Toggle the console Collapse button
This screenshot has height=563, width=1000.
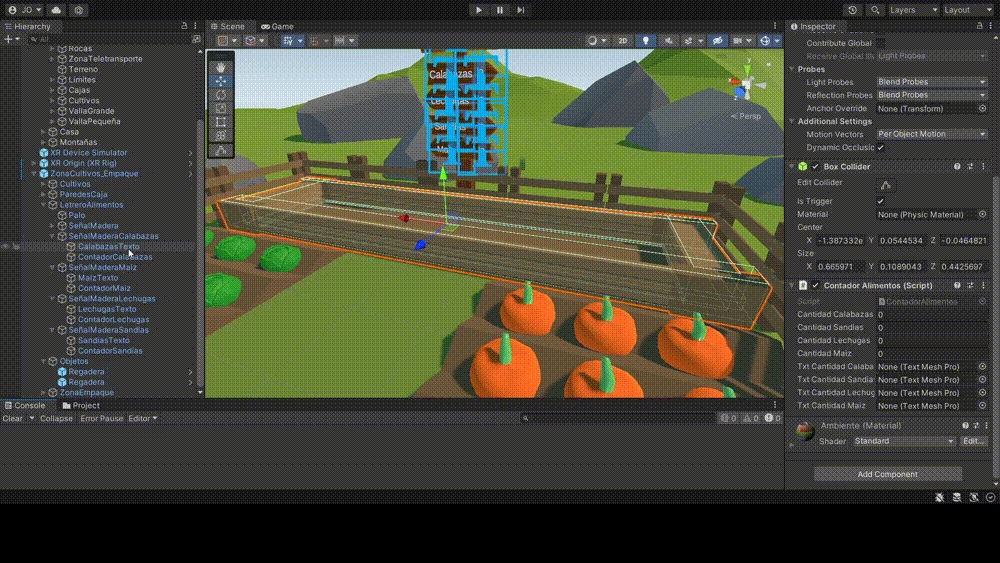pos(56,418)
